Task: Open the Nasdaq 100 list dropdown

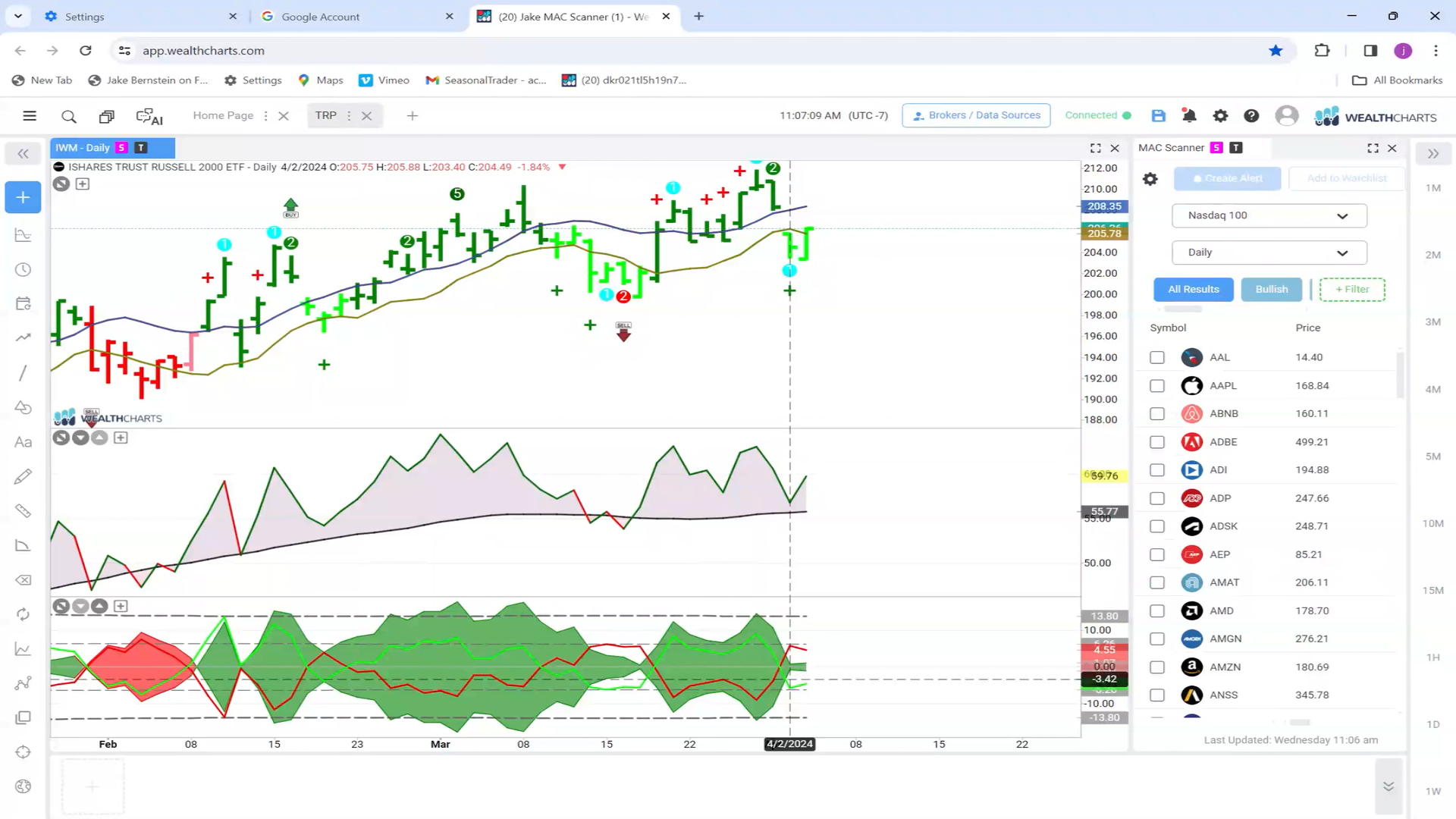Action: coord(1269,215)
